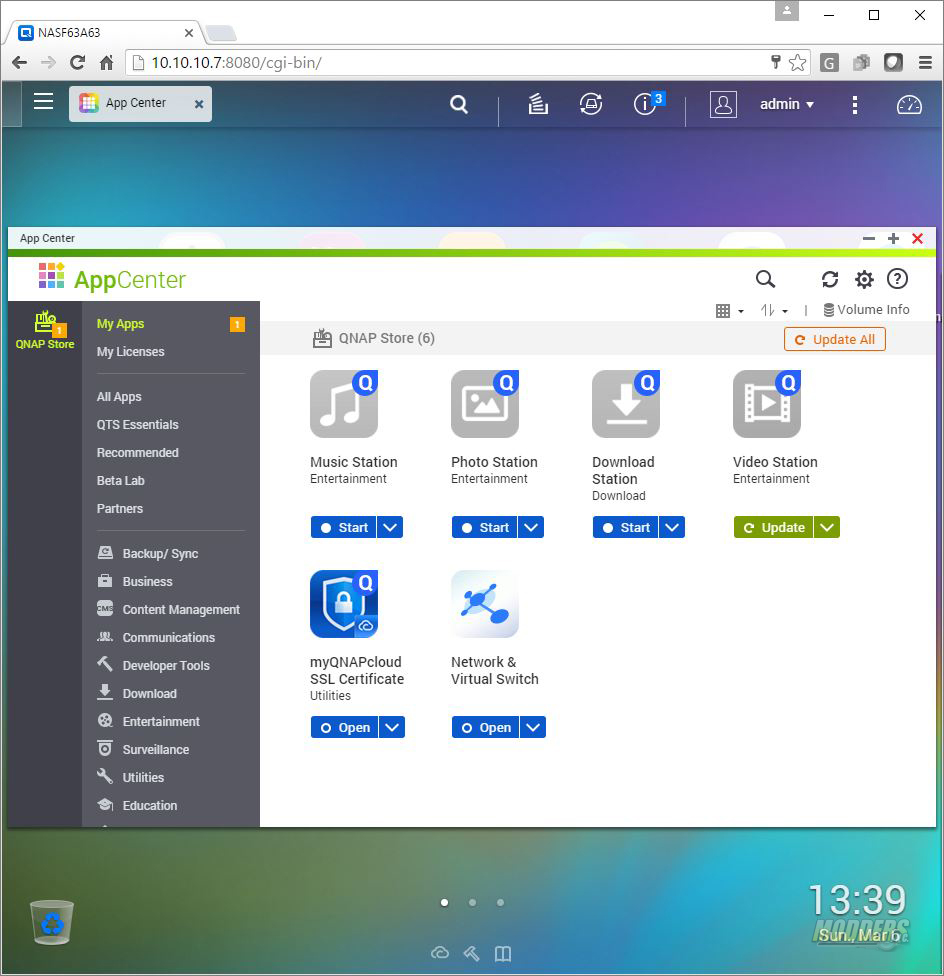Open AppCenter settings gear icon

tap(864, 279)
